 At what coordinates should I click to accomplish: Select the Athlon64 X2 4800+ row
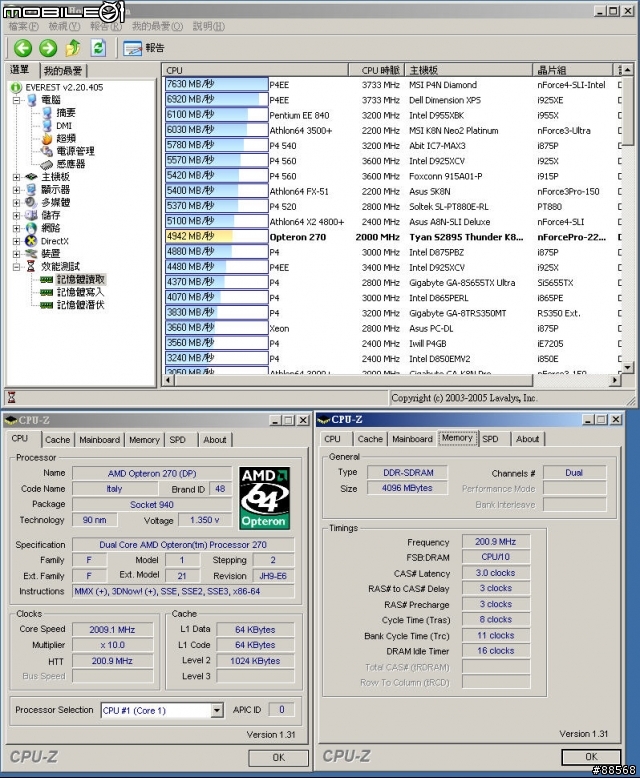pos(391,222)
